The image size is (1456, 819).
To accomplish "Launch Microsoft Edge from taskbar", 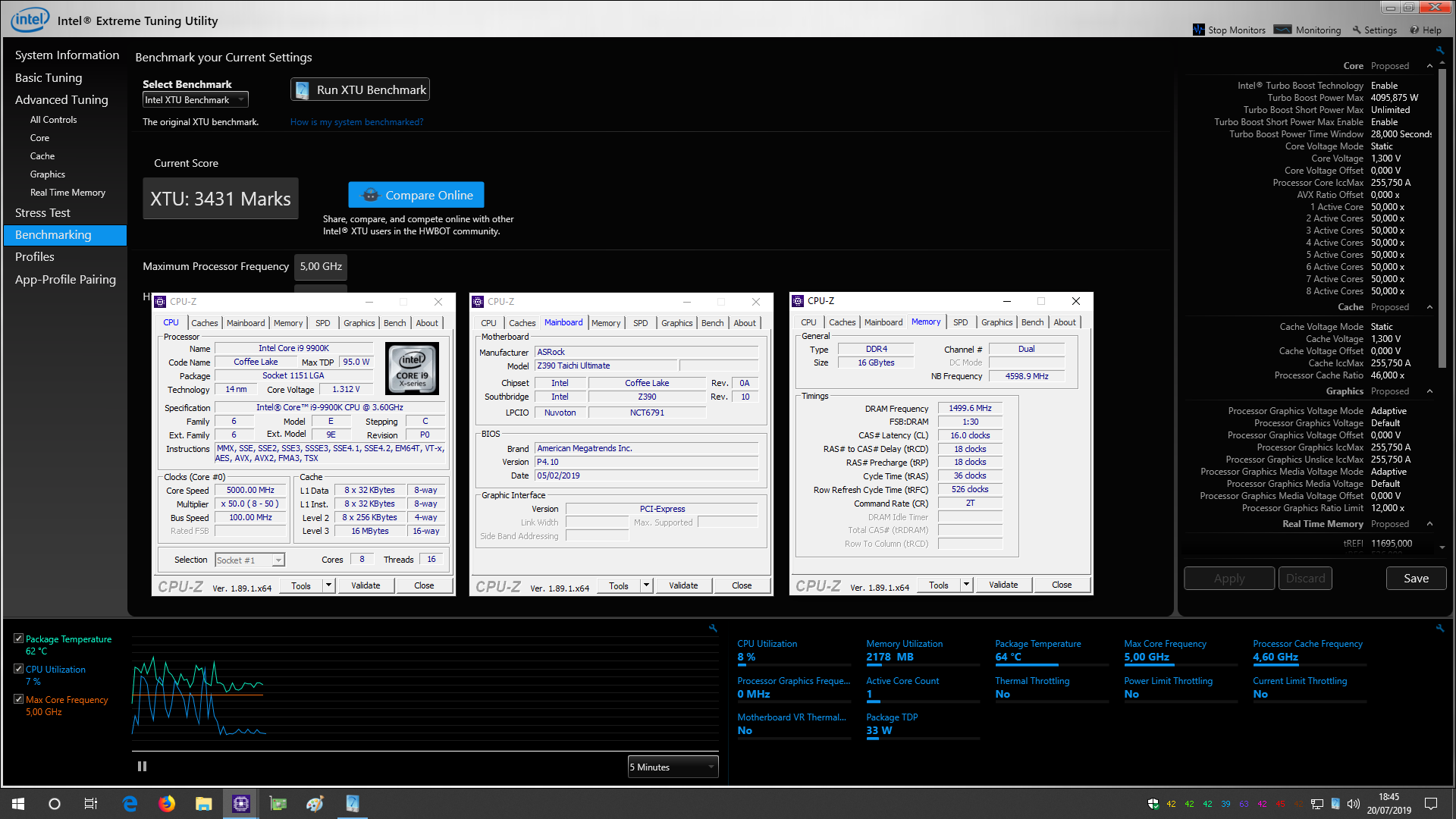I will pos(130,804).
